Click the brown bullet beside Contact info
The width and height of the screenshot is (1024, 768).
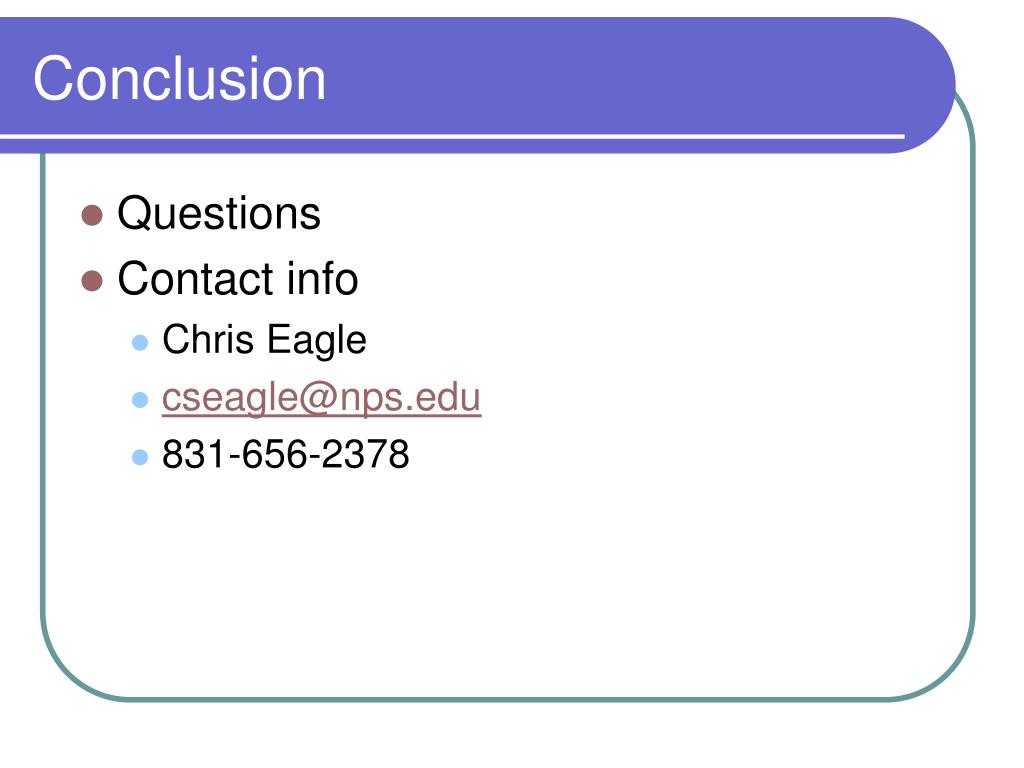(92, 281)
